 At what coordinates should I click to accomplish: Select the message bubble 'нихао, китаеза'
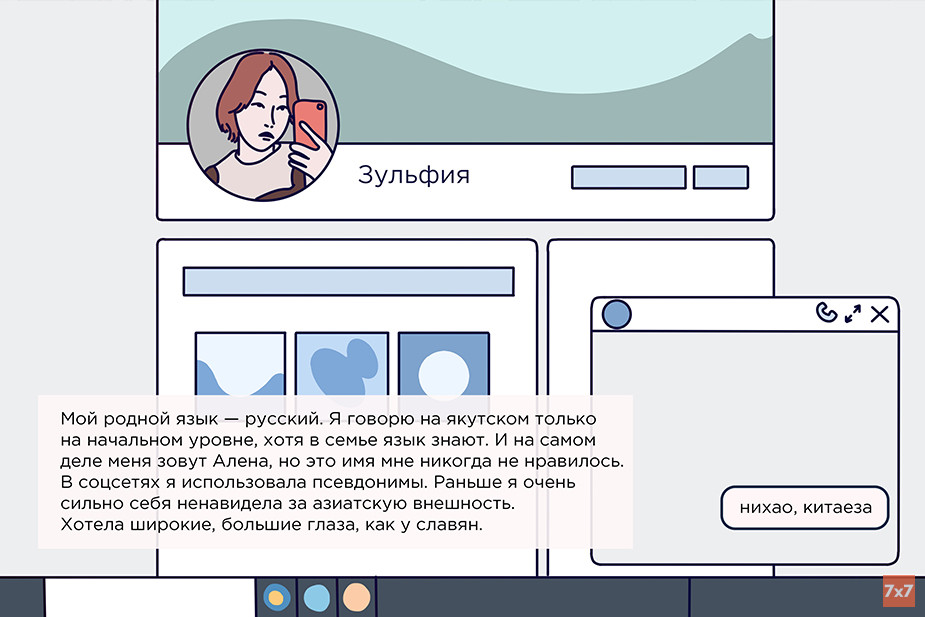805,508
